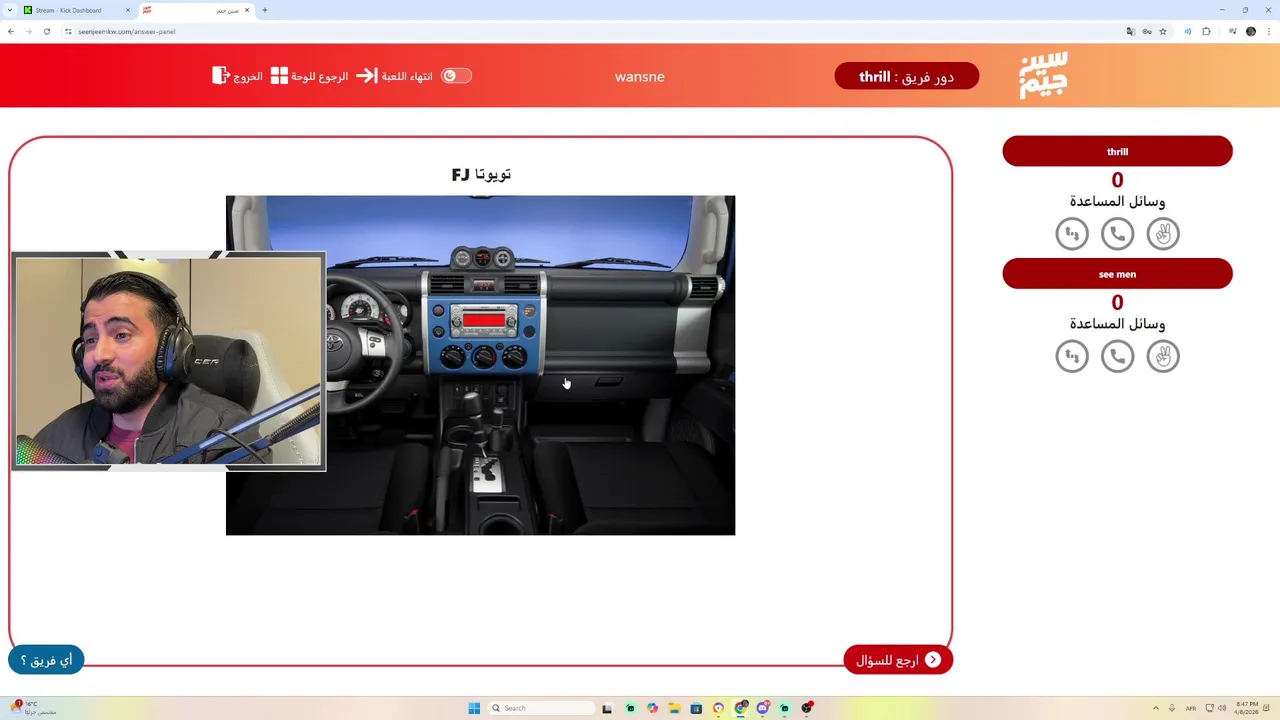This screenshot has width=1280, height=720.
Task: Select the see men team name bar
Action: (x=1117, y=274)
